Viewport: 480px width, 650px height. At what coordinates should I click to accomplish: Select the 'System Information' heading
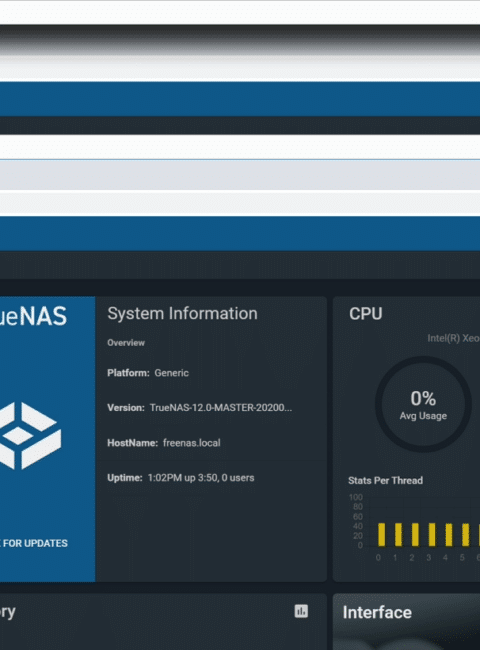point(182,313)
